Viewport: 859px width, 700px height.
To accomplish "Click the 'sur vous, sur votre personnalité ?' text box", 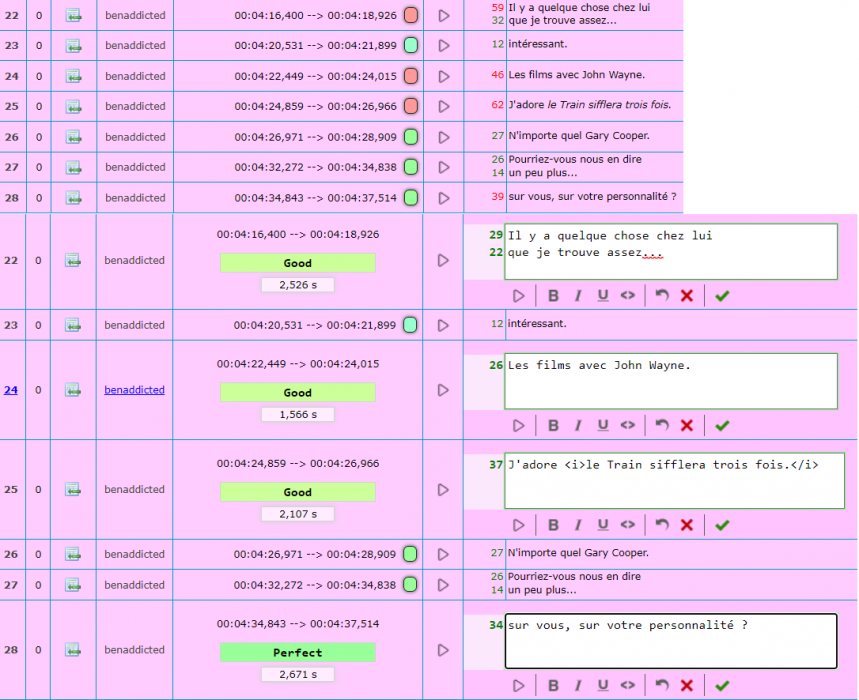I will (x=670, y=640).
